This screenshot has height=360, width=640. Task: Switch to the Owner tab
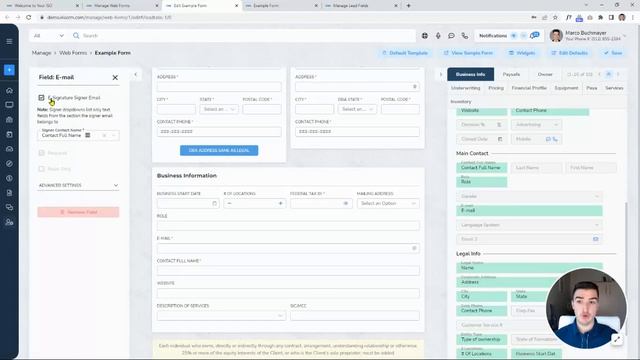pyautogui.click(x=545, y=74)
